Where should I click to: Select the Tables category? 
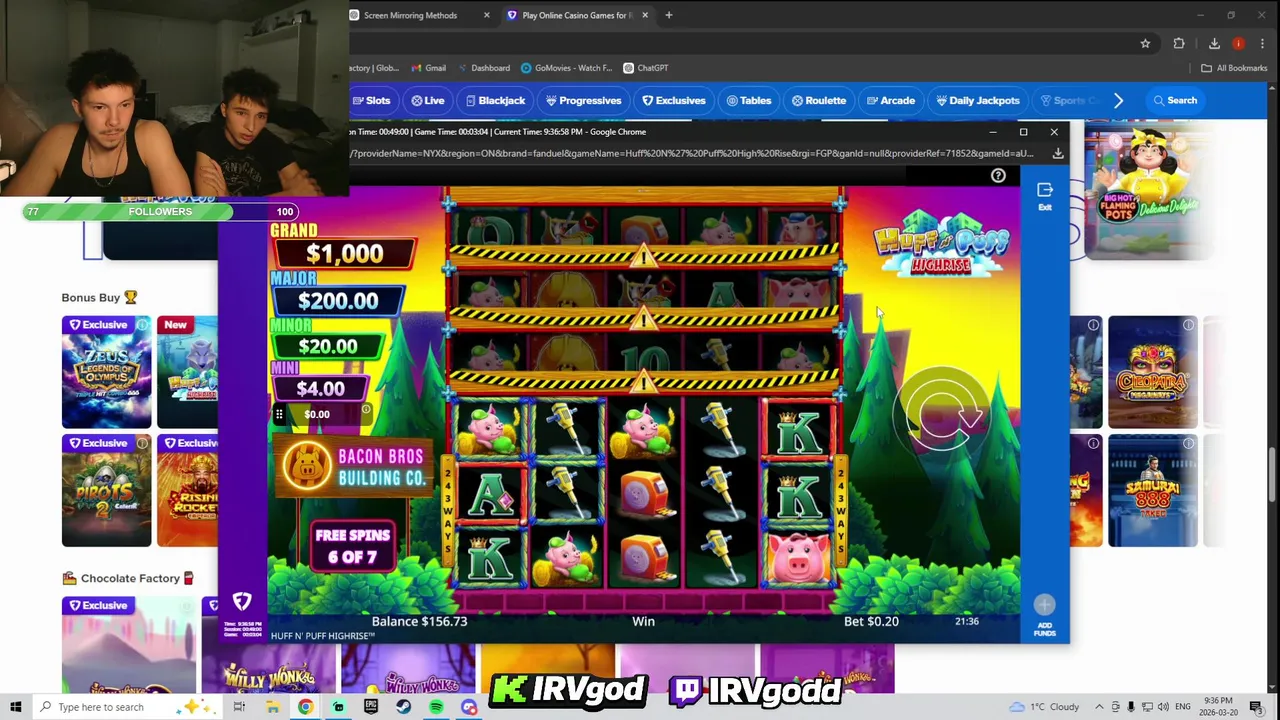(749, 100)
